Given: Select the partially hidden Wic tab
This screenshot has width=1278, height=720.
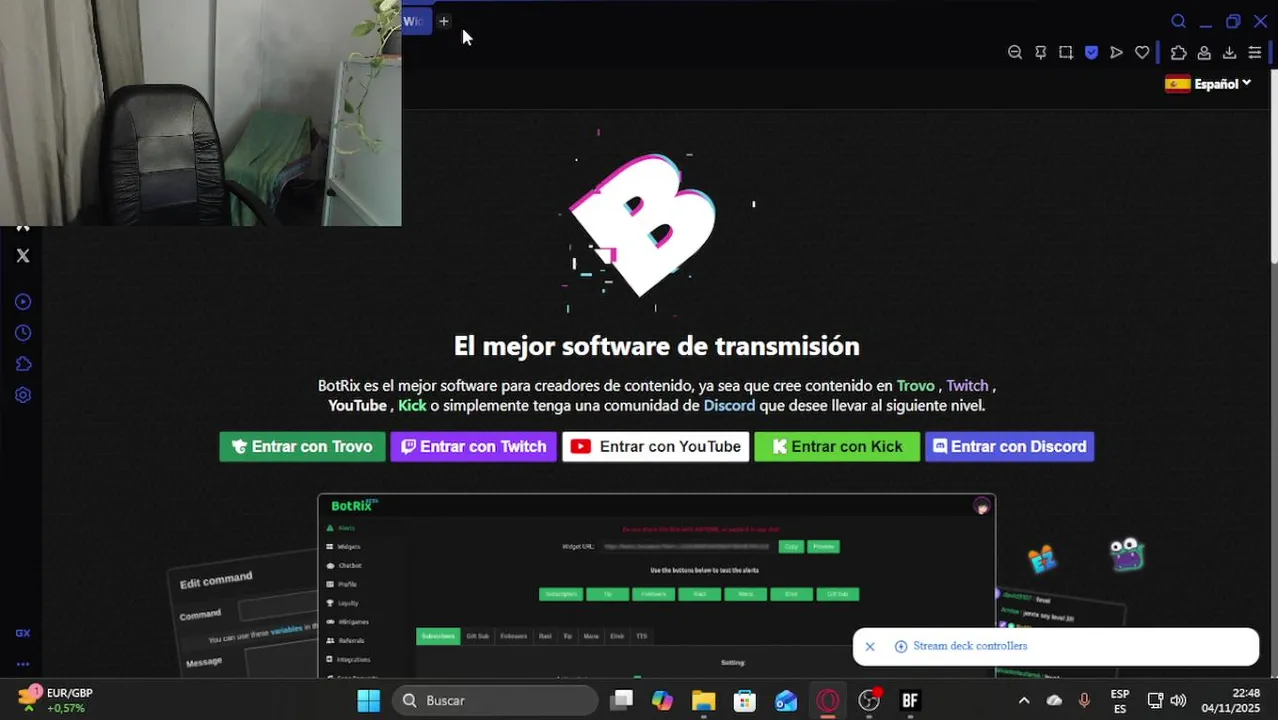Looking at the screenshot, I should click(x=416, y=21).
